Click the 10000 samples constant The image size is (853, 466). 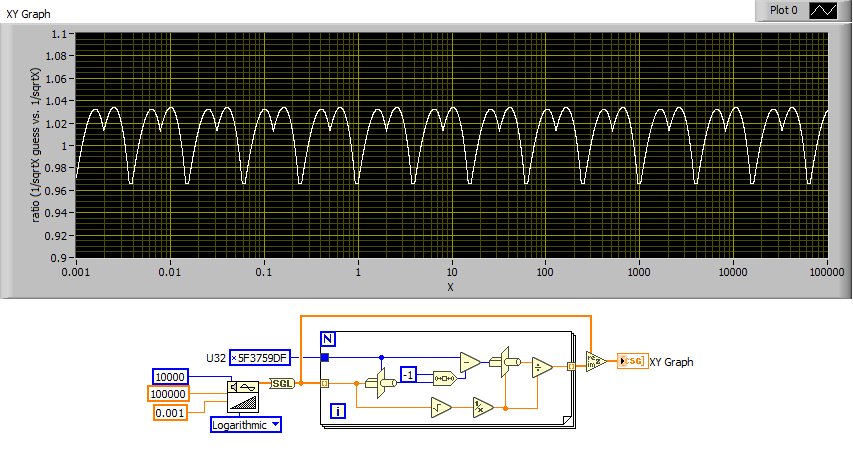click(170, 377)
